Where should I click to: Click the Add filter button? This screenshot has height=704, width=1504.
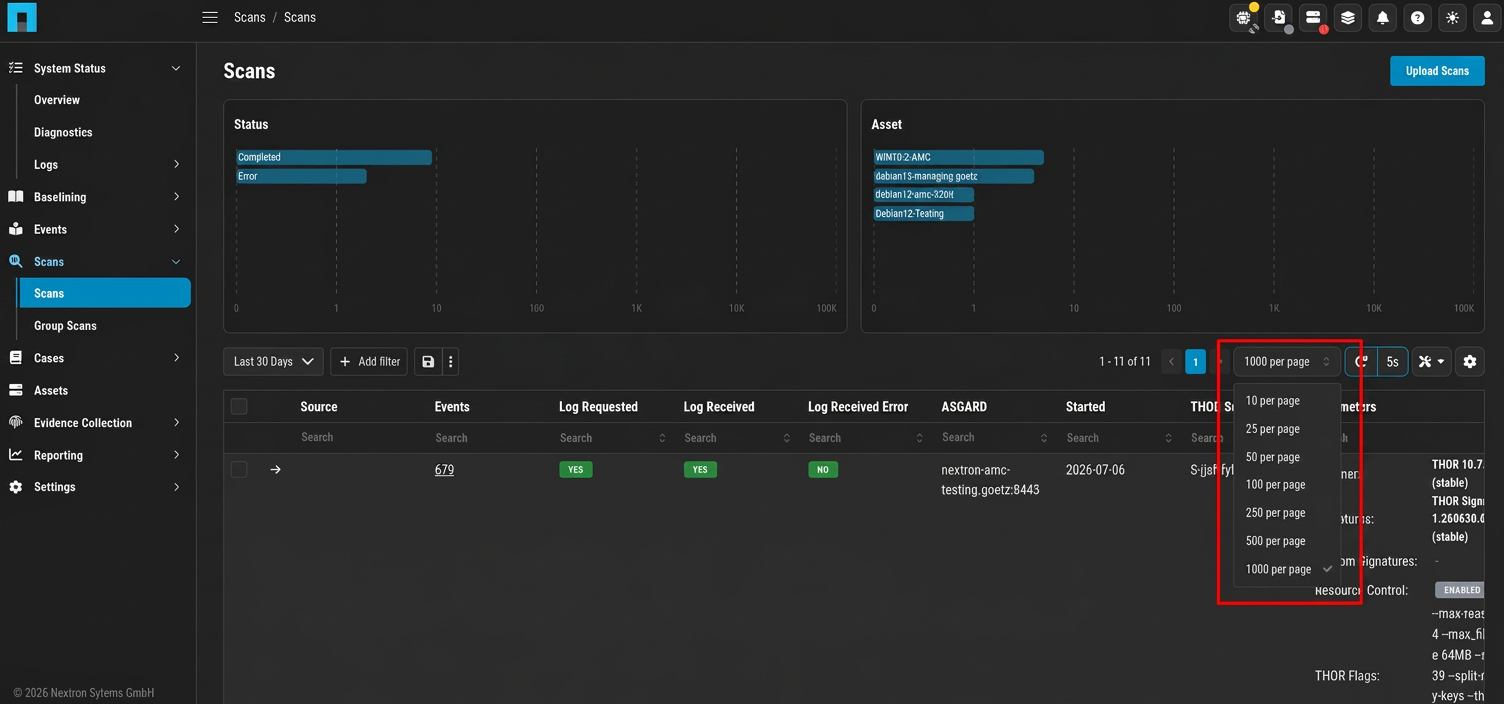pyautogui.click(x=369, y=361)
